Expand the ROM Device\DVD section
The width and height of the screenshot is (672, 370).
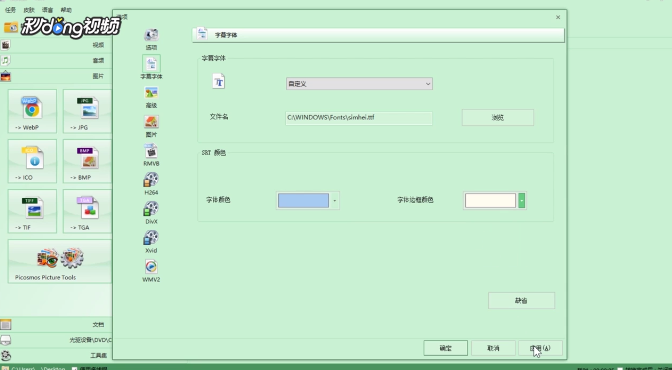click(x=56, y=340)
